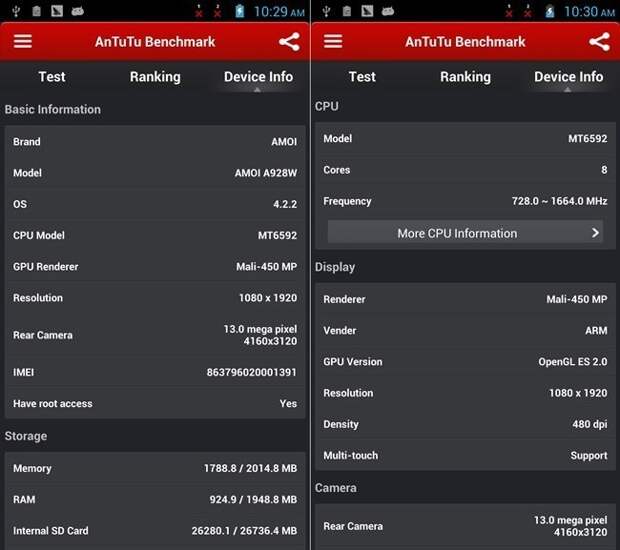Open Ranking tab on the CPU screen
This screenshot has width=620, height=550.
465,77
